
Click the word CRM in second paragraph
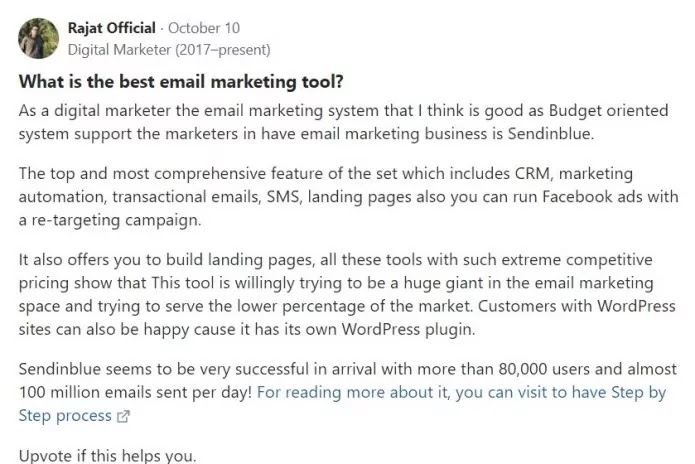click(x=533, y=173)
